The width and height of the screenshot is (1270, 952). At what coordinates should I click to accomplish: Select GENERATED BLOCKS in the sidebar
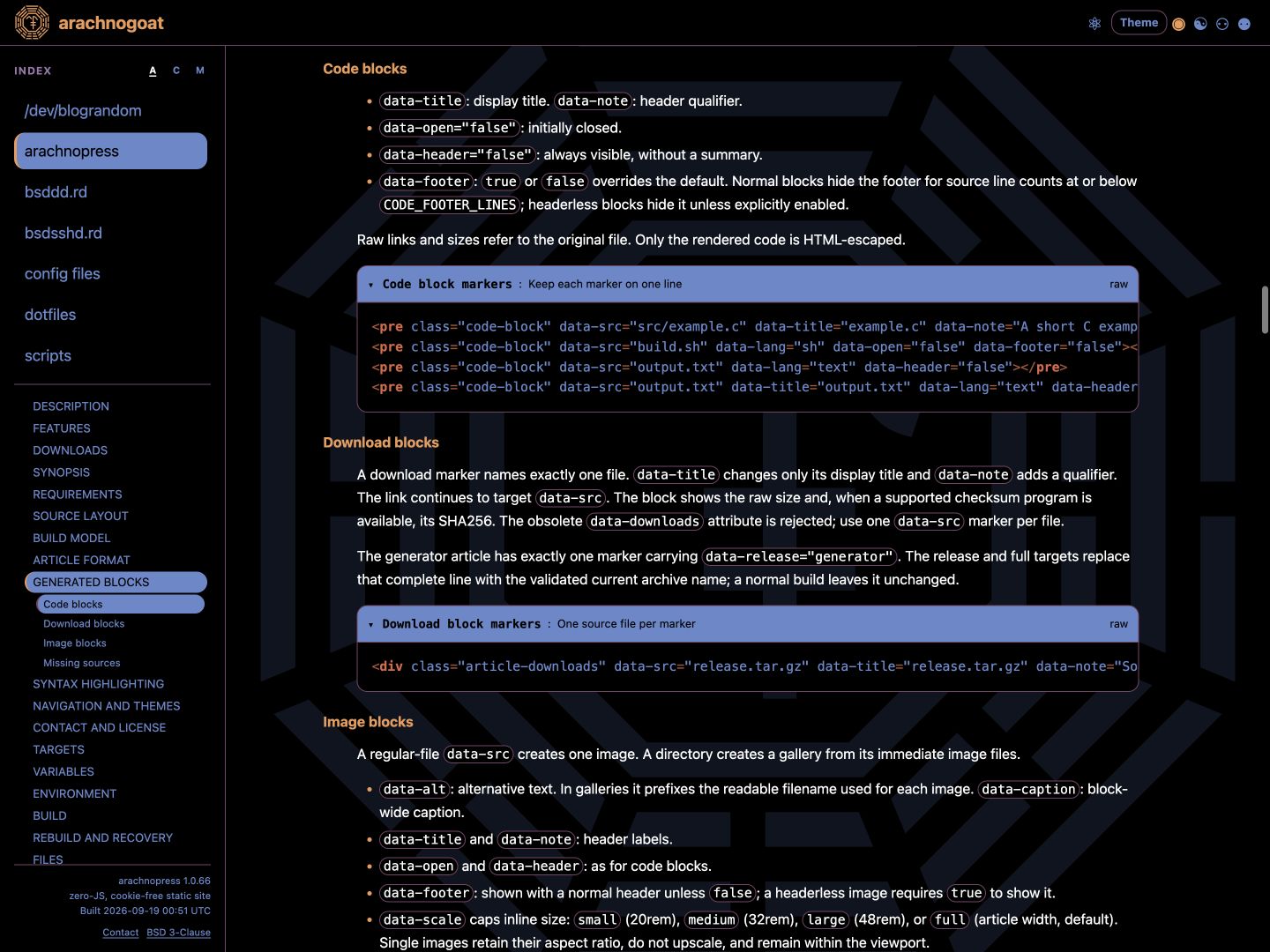point(116,582)
